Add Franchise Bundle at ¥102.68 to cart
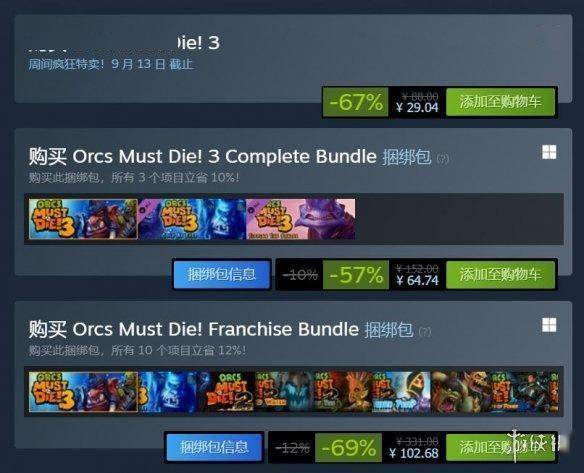The width and height of the screenshot is (584, 473). click(x=500, y=447)
